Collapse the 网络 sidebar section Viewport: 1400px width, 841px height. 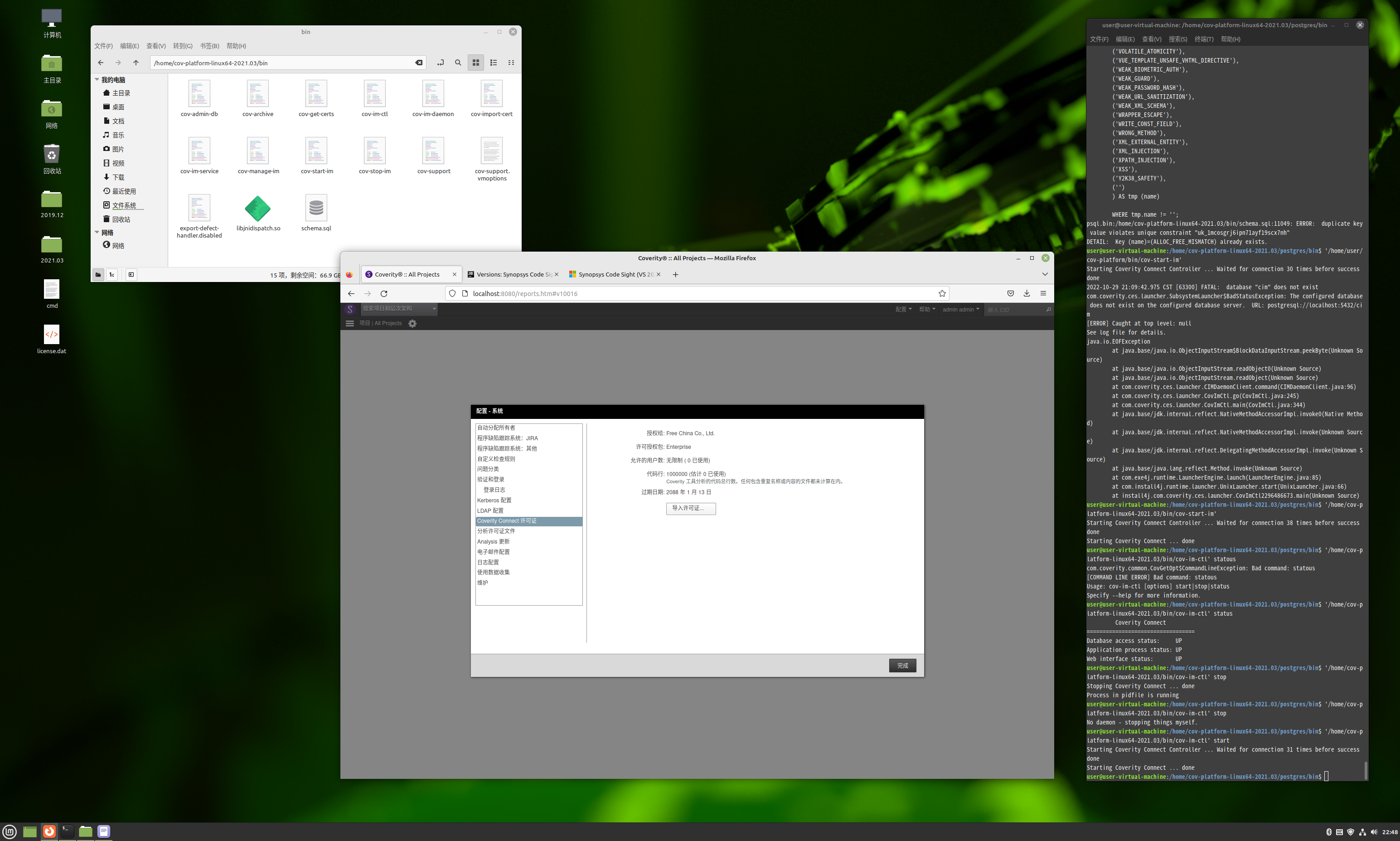97,232
